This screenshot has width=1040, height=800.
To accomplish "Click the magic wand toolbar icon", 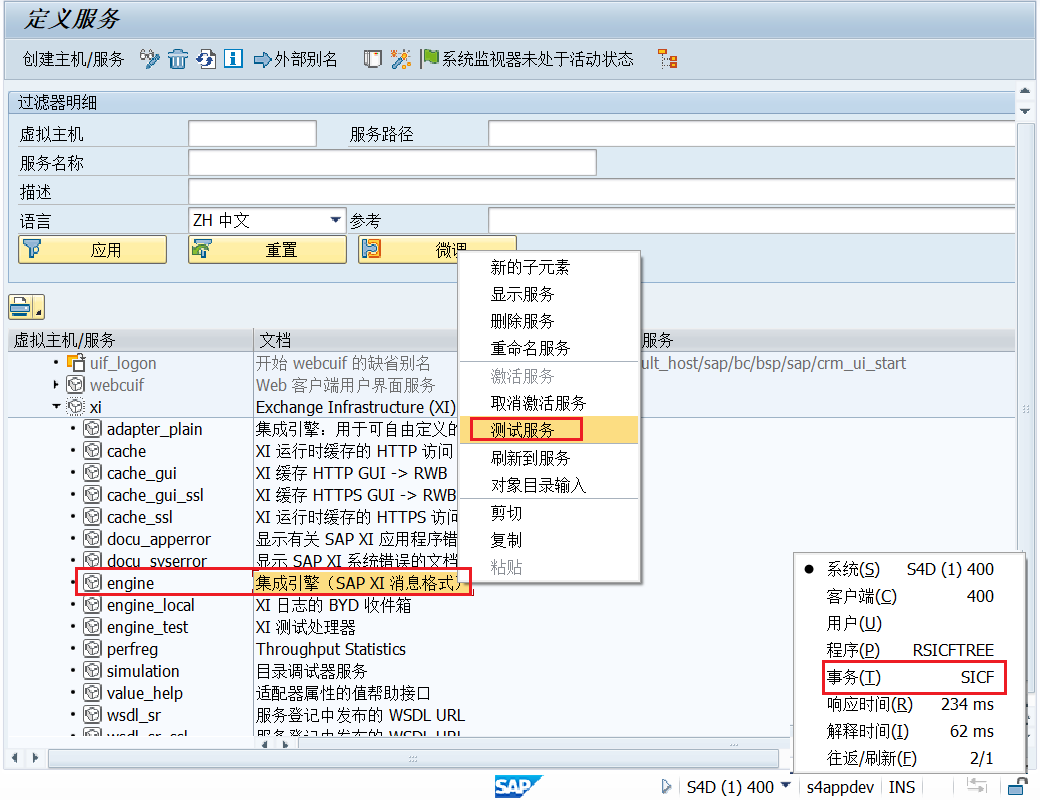I will 401,59.
